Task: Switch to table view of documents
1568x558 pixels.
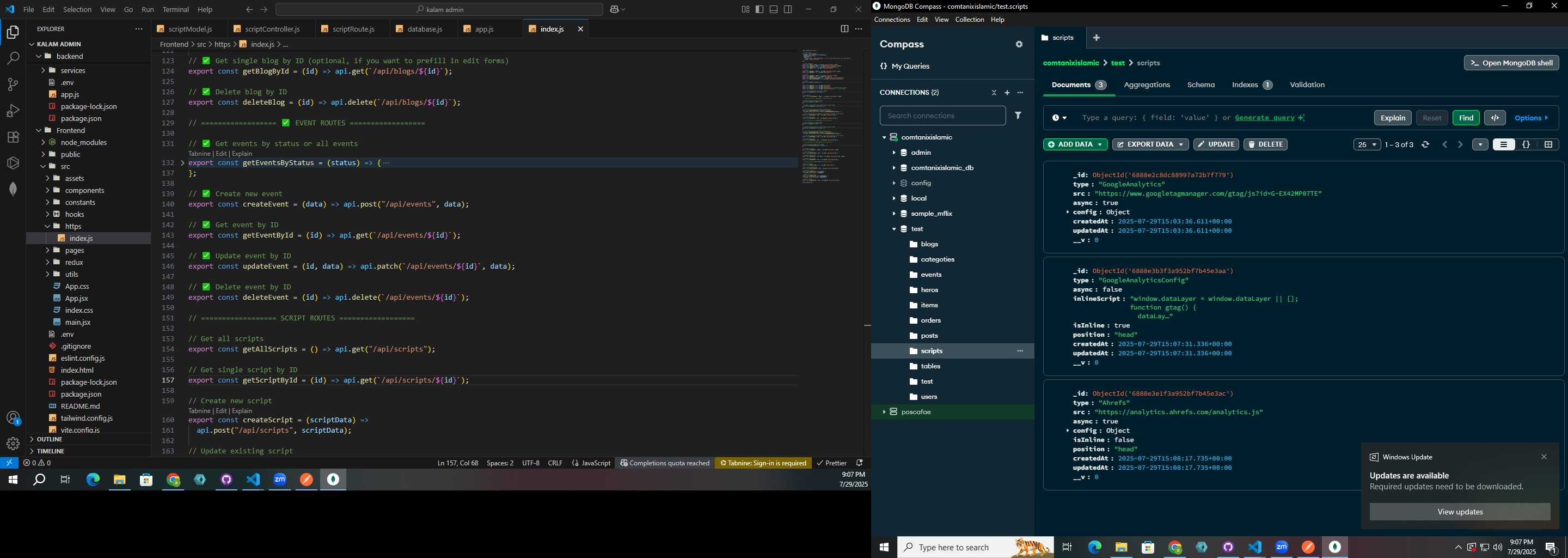Action: pyautogui.click(x=1548, y=145)
